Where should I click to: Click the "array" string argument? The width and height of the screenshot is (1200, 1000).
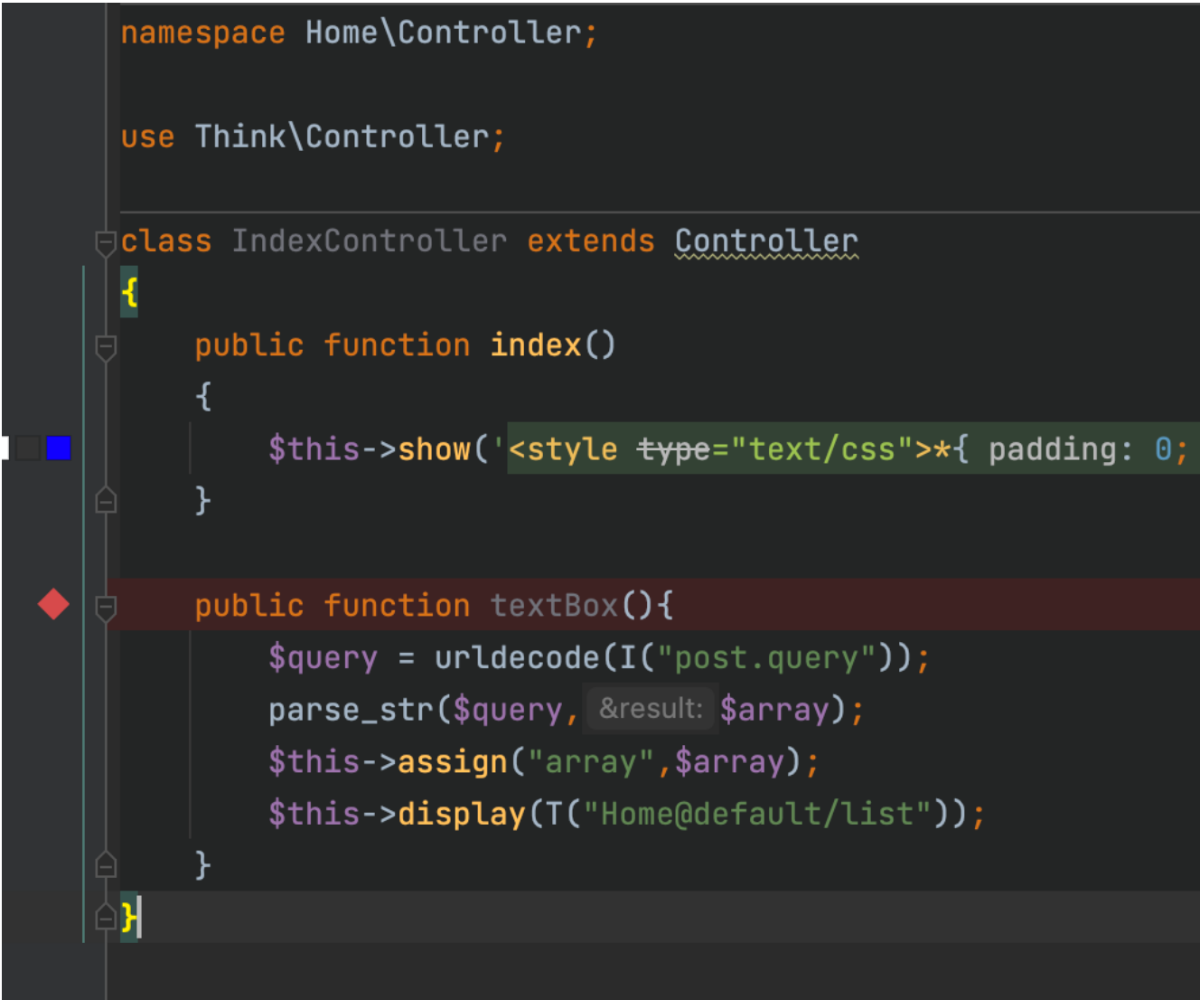click(591, 762)
